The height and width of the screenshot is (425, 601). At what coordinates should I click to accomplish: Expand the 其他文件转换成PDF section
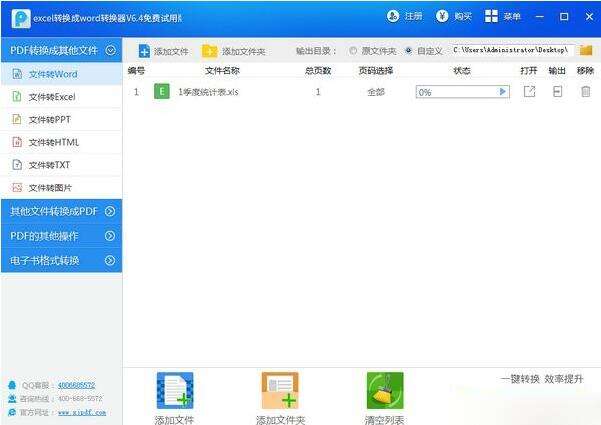click(110, 211)
